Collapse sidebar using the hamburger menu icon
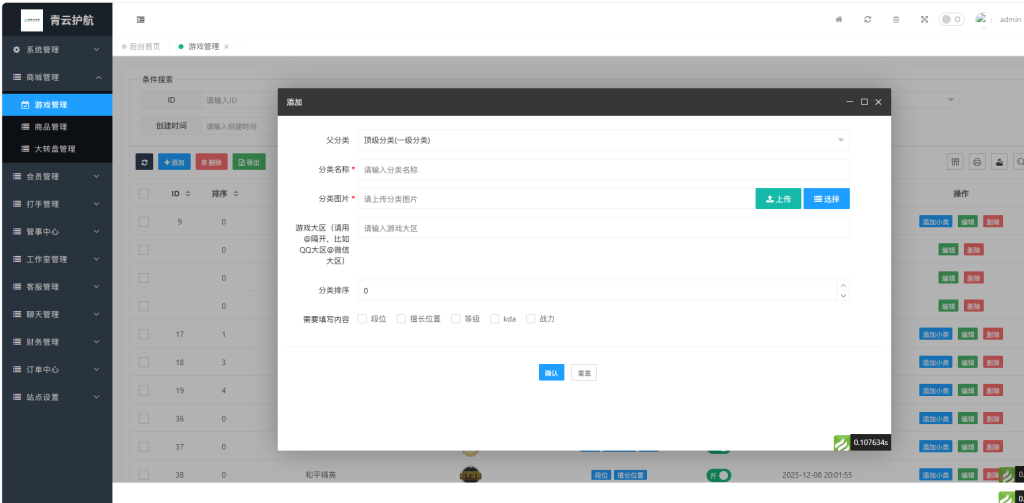1024x503 pixels. [x=140, y=20]
